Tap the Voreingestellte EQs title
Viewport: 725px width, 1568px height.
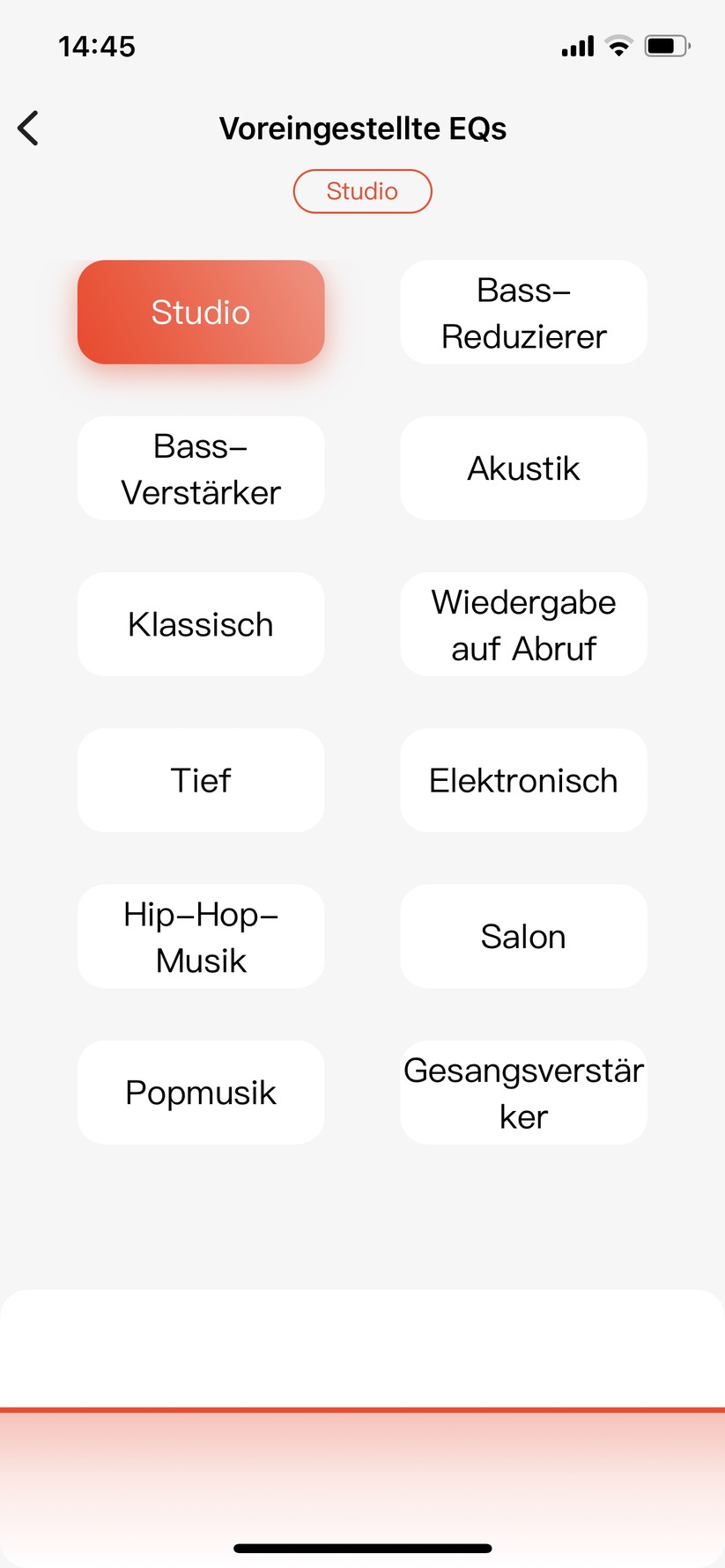363,129
